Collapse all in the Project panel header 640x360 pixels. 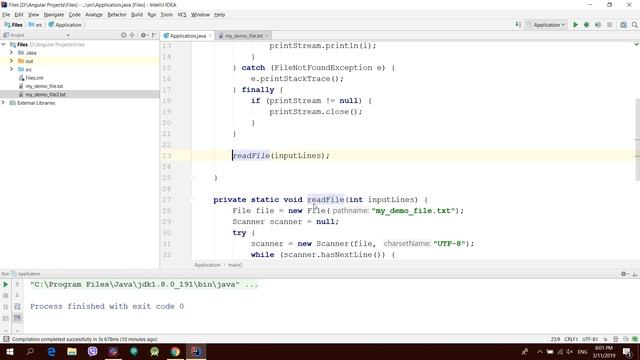[x=132, y=35]
